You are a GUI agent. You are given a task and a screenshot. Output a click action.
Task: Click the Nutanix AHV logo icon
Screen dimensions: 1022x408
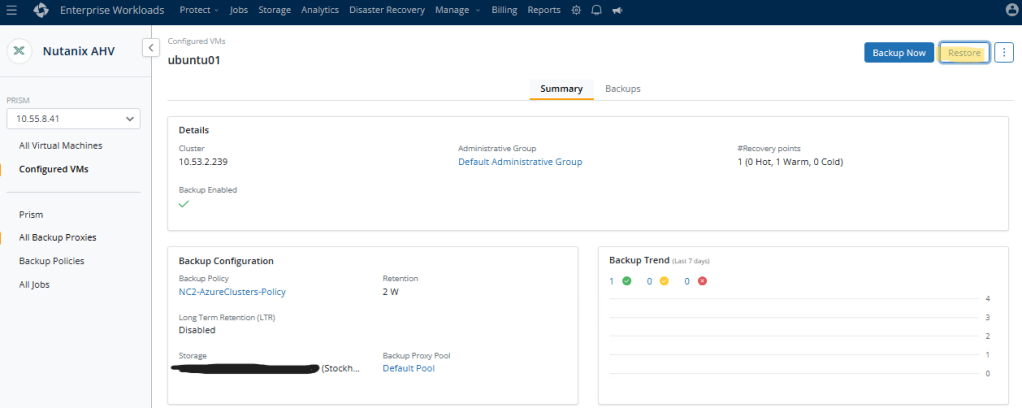pos(20,52)
